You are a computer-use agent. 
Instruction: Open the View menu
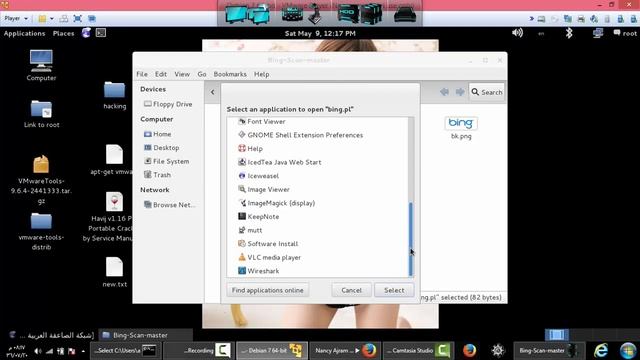pos(182,74)
